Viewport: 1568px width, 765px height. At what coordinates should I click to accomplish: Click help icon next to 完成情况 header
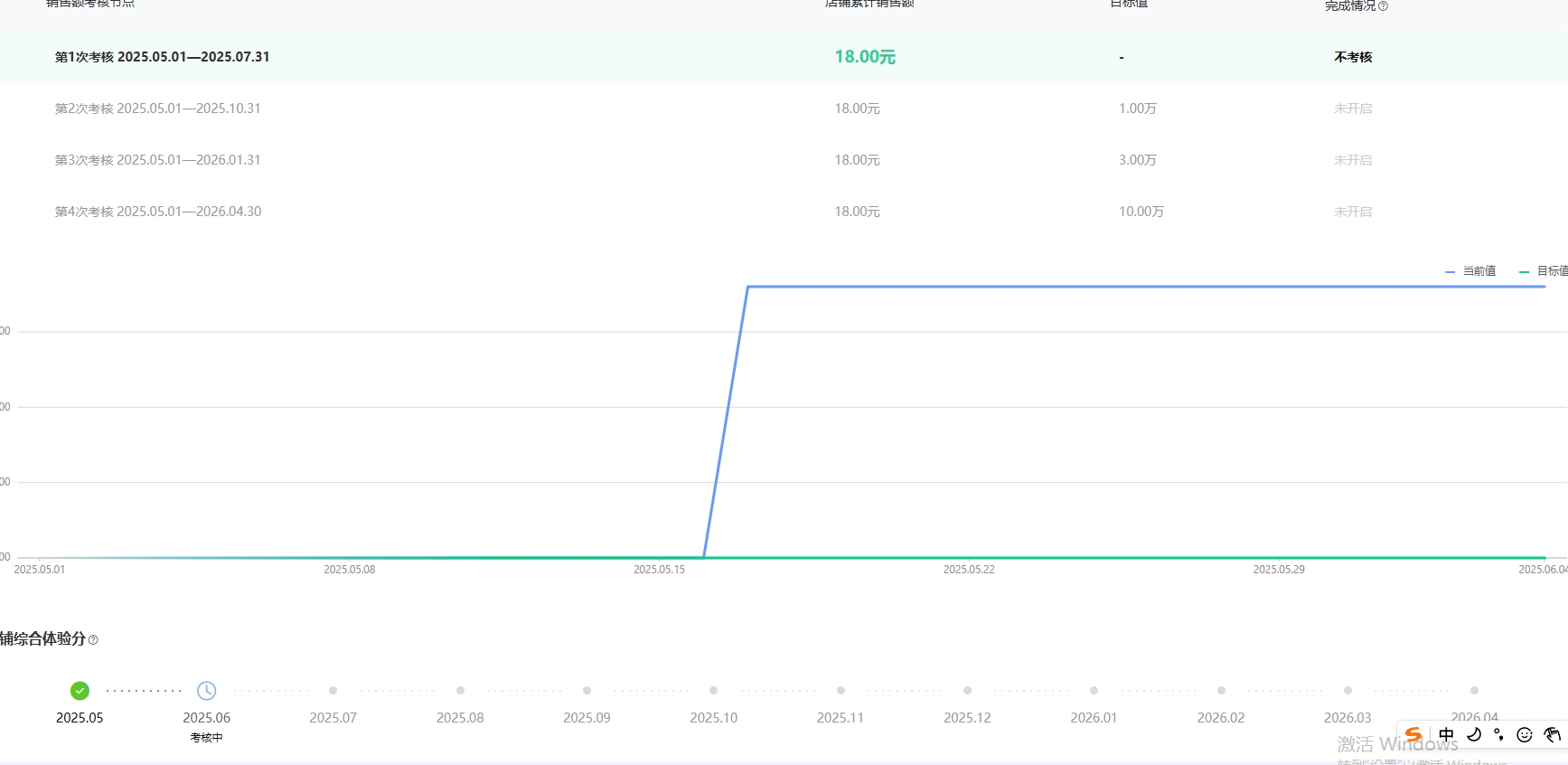[1383, 6]
